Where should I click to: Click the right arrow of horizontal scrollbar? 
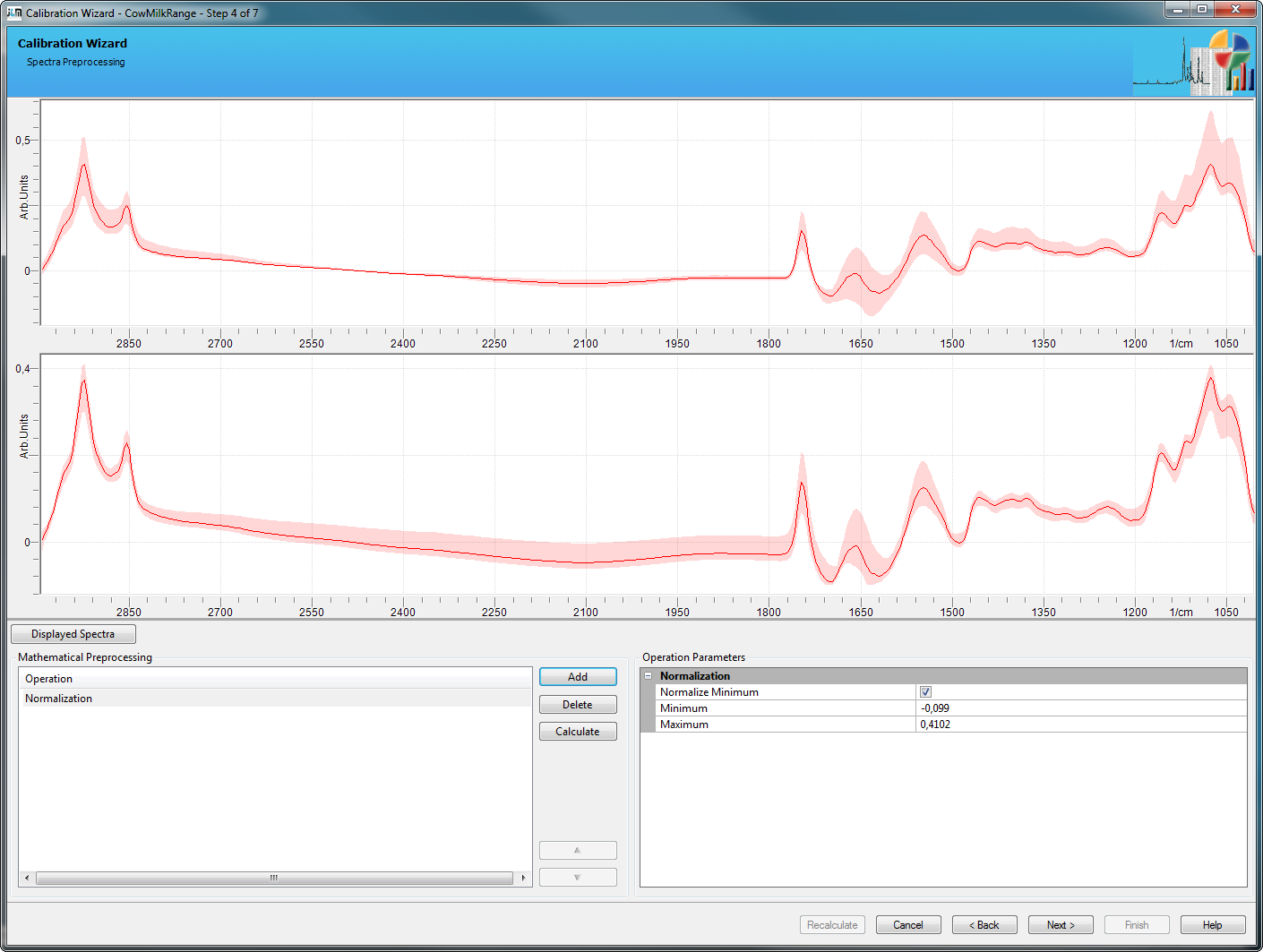tap(524, 879)
